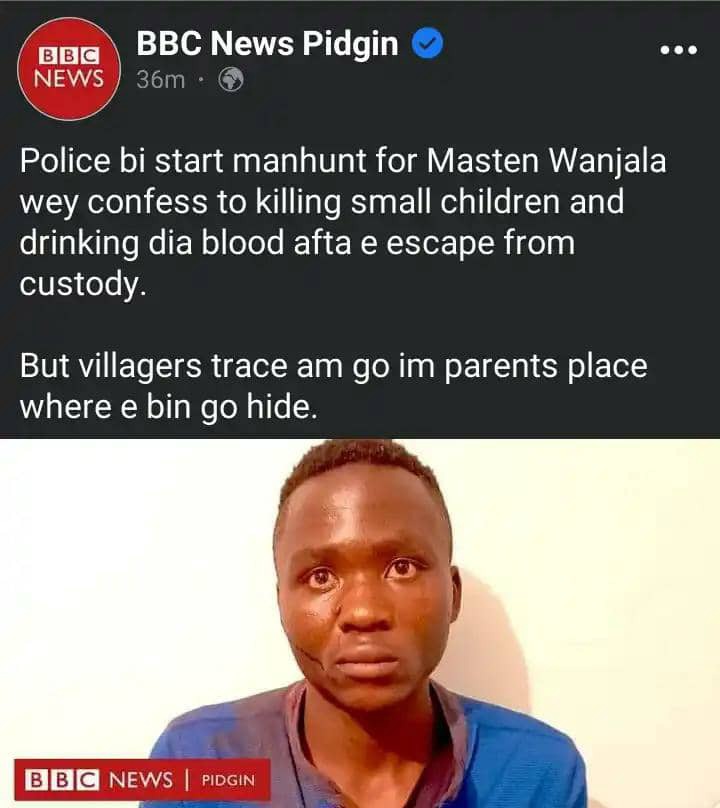Click the paragraph starting 'But villagers trace'

pos(333,386)
